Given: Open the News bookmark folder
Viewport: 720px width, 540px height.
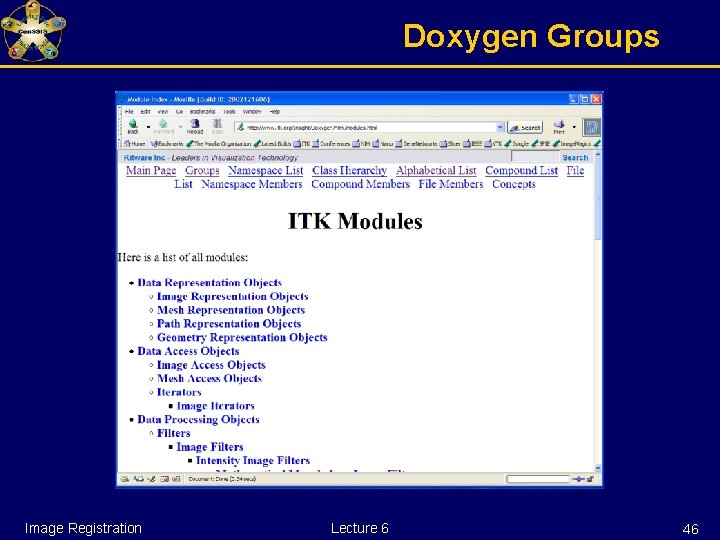Looking at the screenshot, I should [x=382, y=144].
